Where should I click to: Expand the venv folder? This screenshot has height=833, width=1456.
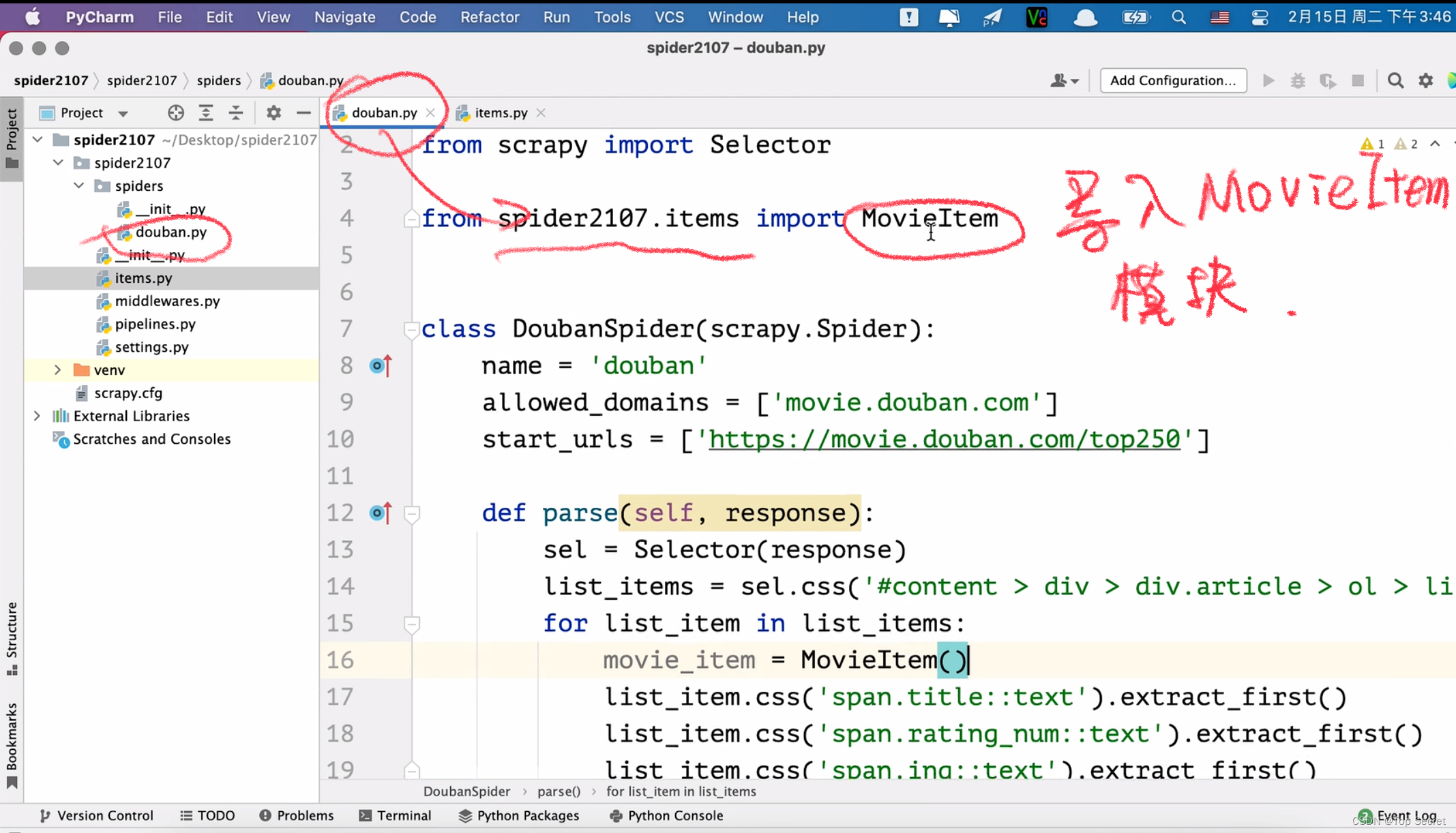click(58, 370)
